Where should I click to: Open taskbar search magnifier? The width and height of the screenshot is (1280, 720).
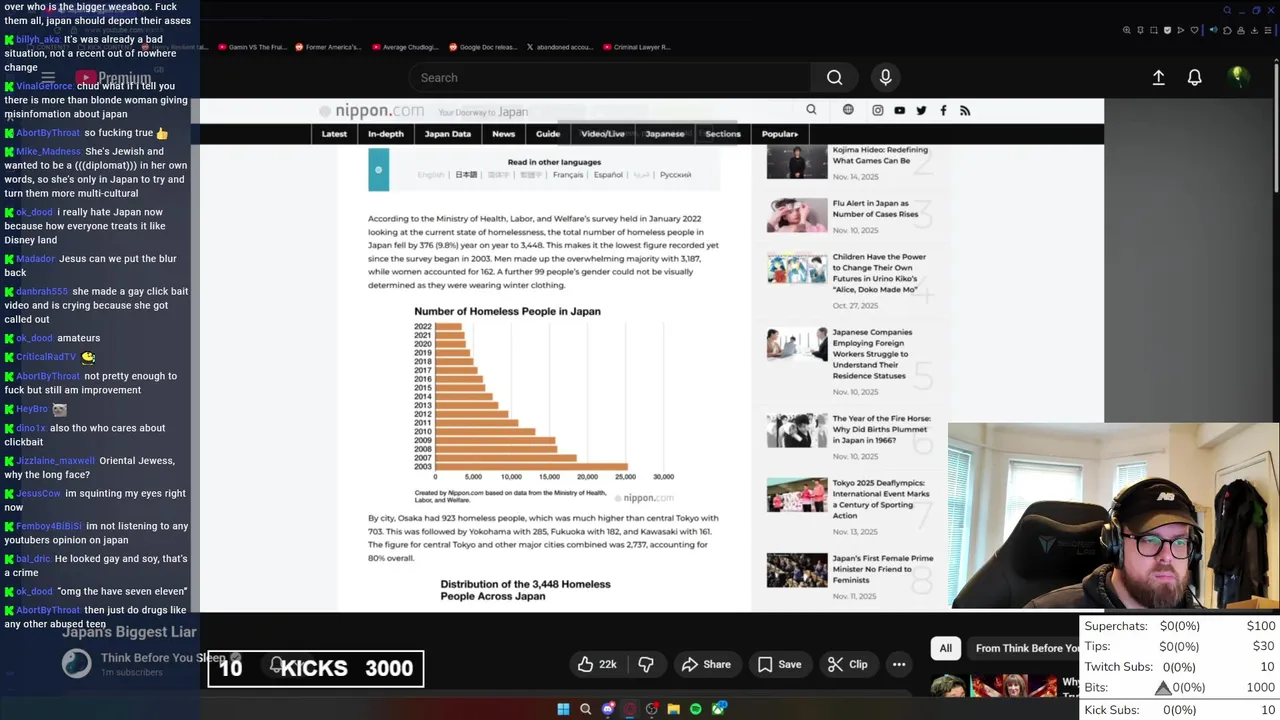tap(585, 709)
